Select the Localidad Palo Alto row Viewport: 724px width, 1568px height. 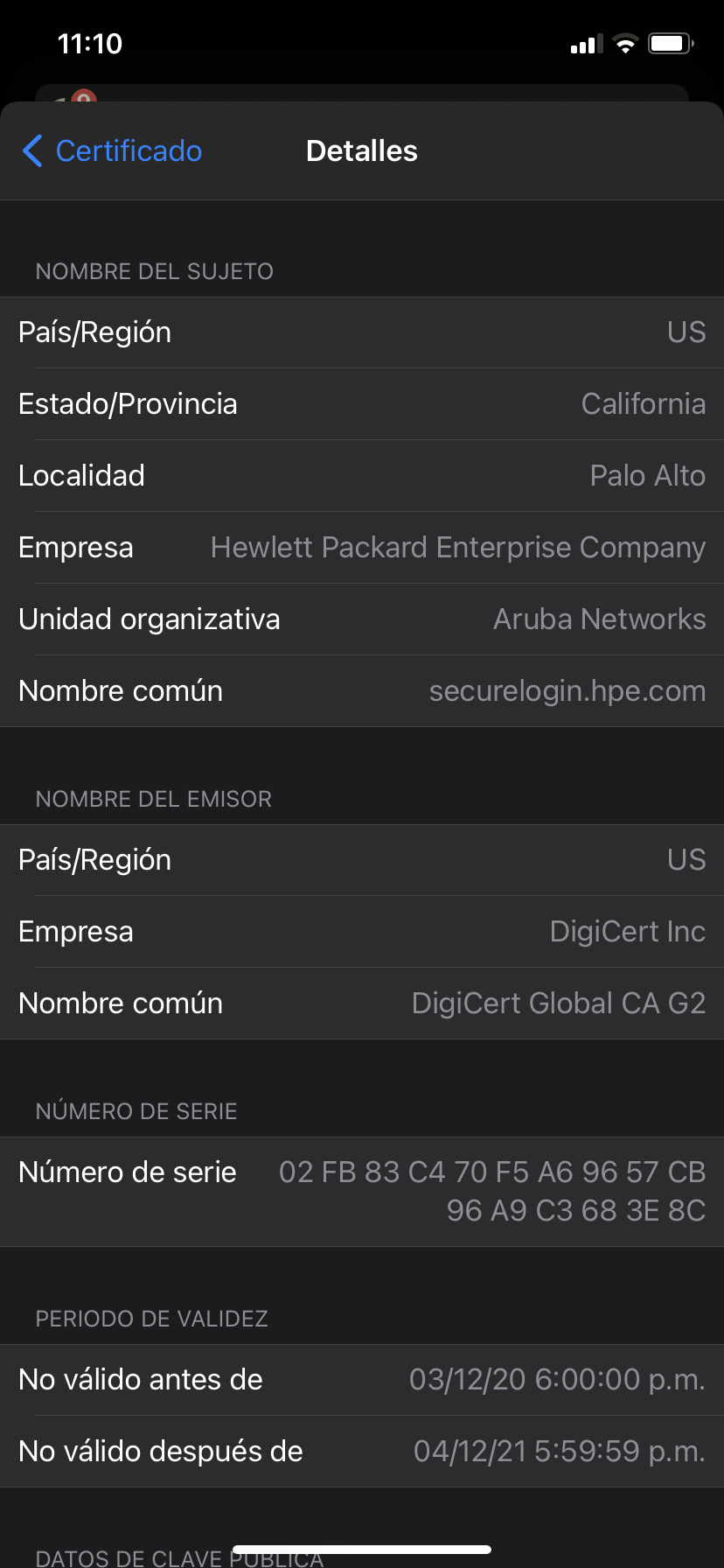[x=362, y=476]
